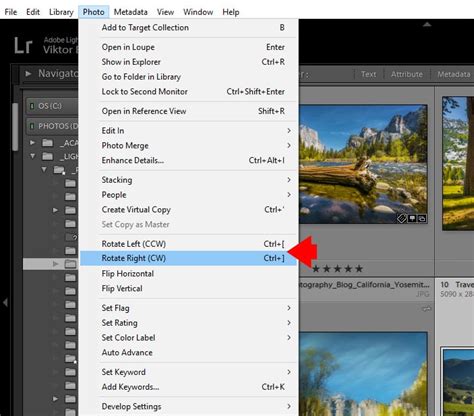Image resolution: width=474 pixels, height=416 pixels.
Task: Open the Metadata menu
Action: (x=131, y=12)
